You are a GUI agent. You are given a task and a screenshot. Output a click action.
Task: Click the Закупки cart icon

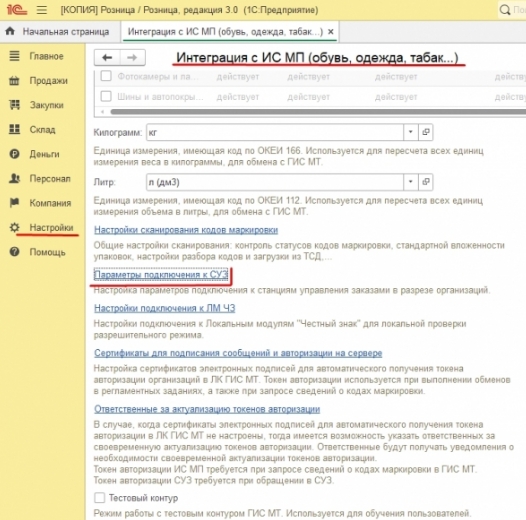(14, 105)
